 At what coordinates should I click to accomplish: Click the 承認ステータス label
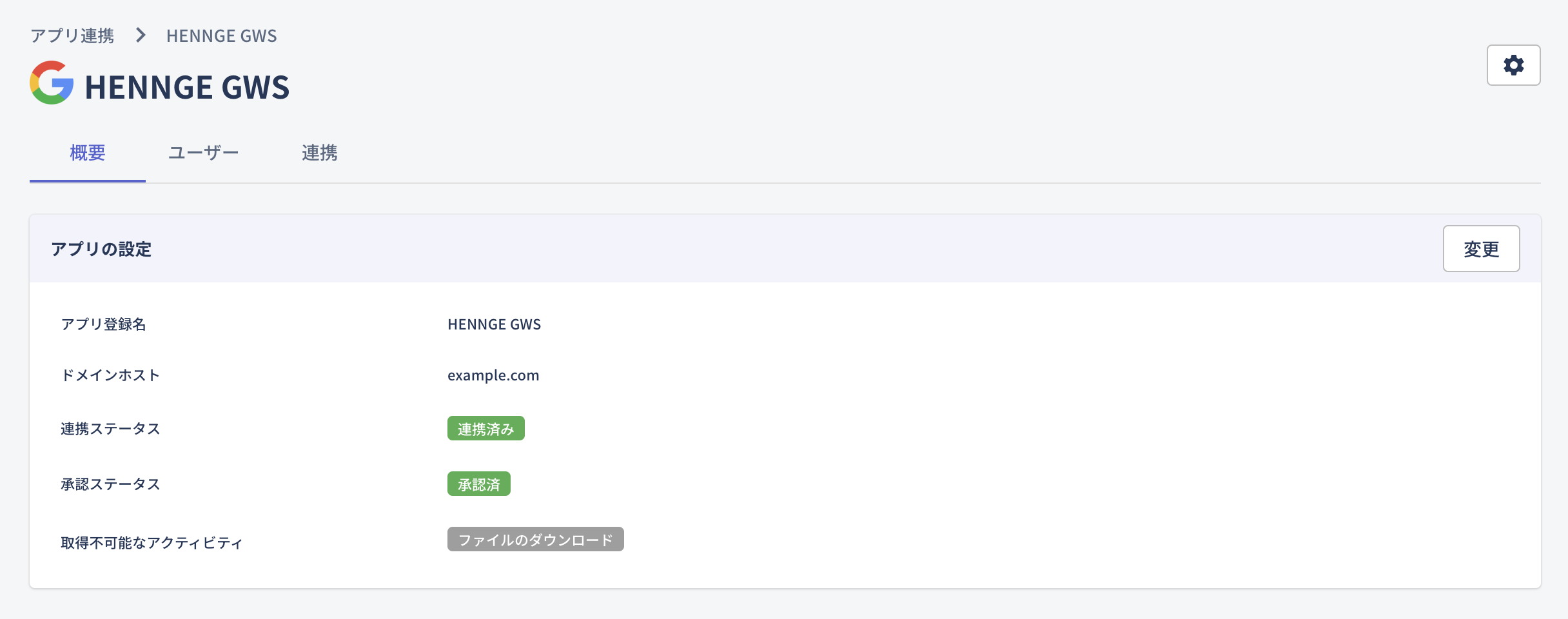coord(110,484)
